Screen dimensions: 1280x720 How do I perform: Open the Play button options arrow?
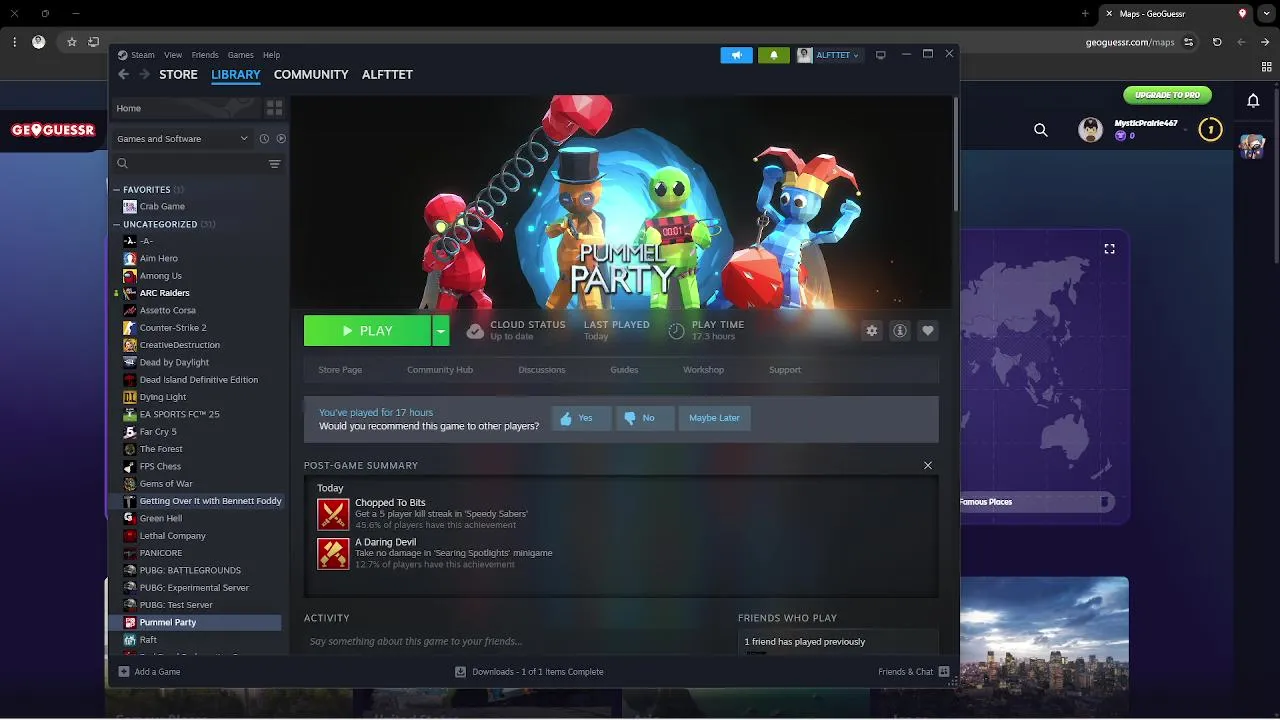pyautogui.click(x=440, y=331)
